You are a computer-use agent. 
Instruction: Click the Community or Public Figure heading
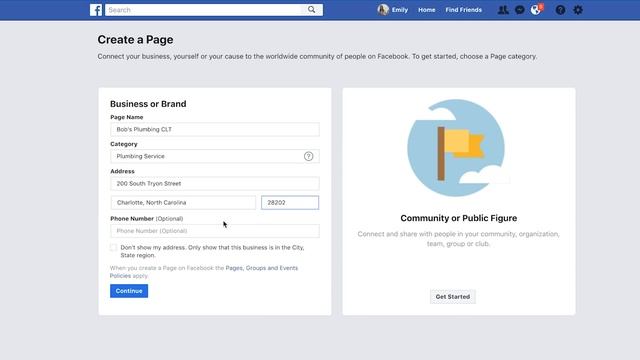click(x=458, y=218)
